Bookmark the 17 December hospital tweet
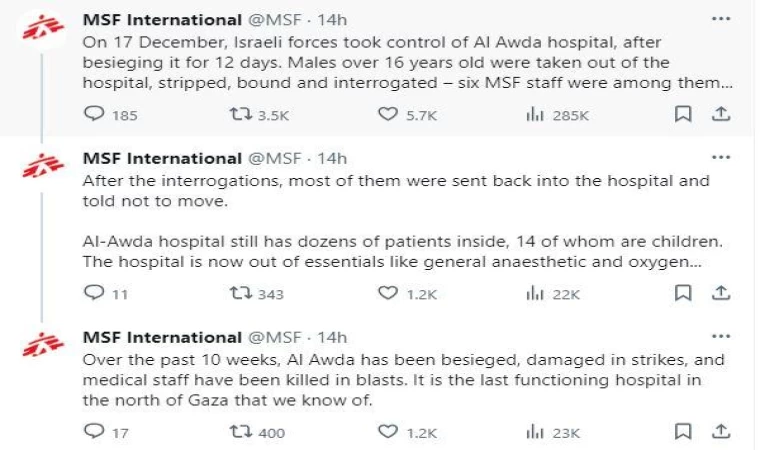 tap(683, 115)
